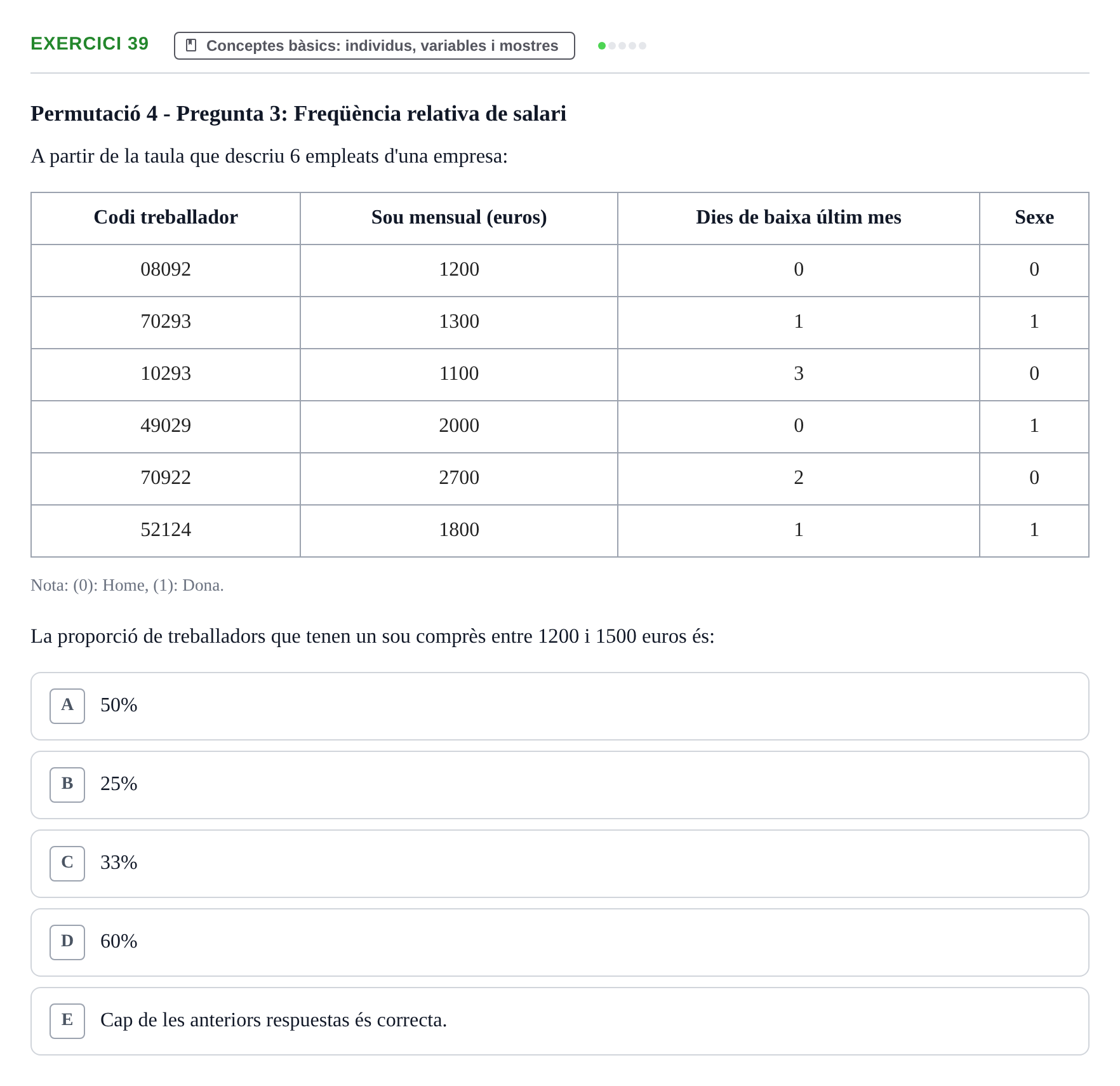The height and width of the screenshot is (1086, 1120).
Task: Click the letter E badge
Action: [67, 1021]
